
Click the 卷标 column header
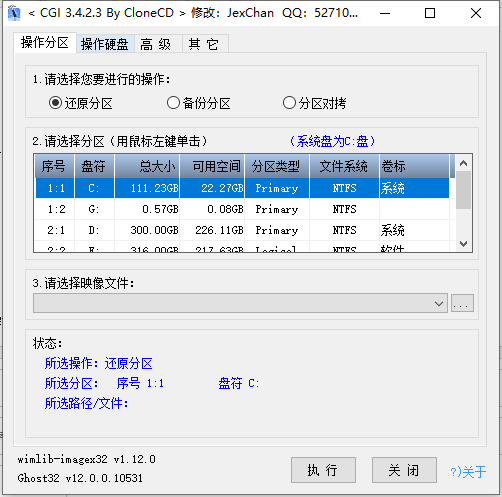tap(414, 166)
